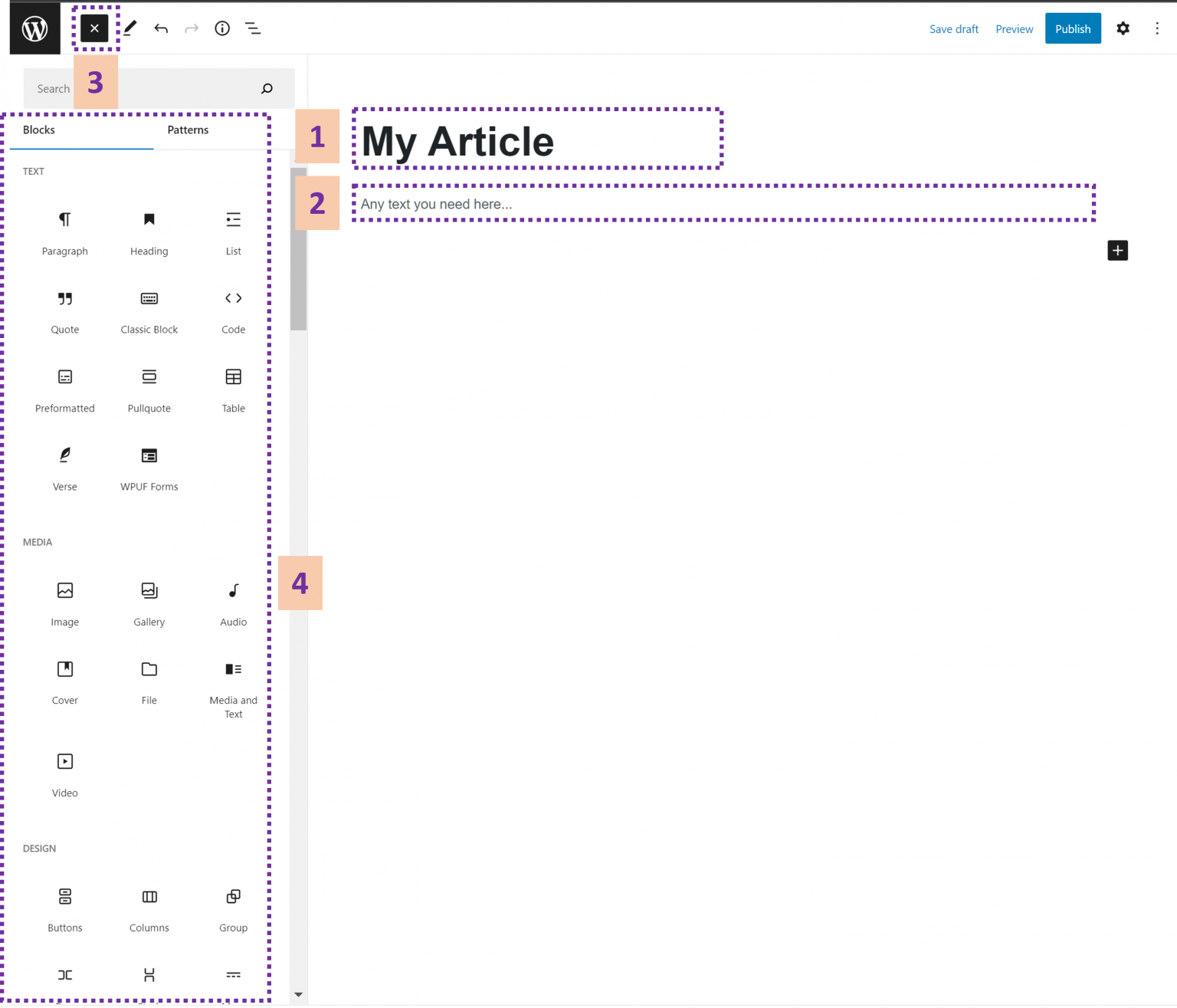Image resolution: width=1177 pixels, height=1008 pixels.
Task: Insert a Gallery block
Action: coord(149,604)
